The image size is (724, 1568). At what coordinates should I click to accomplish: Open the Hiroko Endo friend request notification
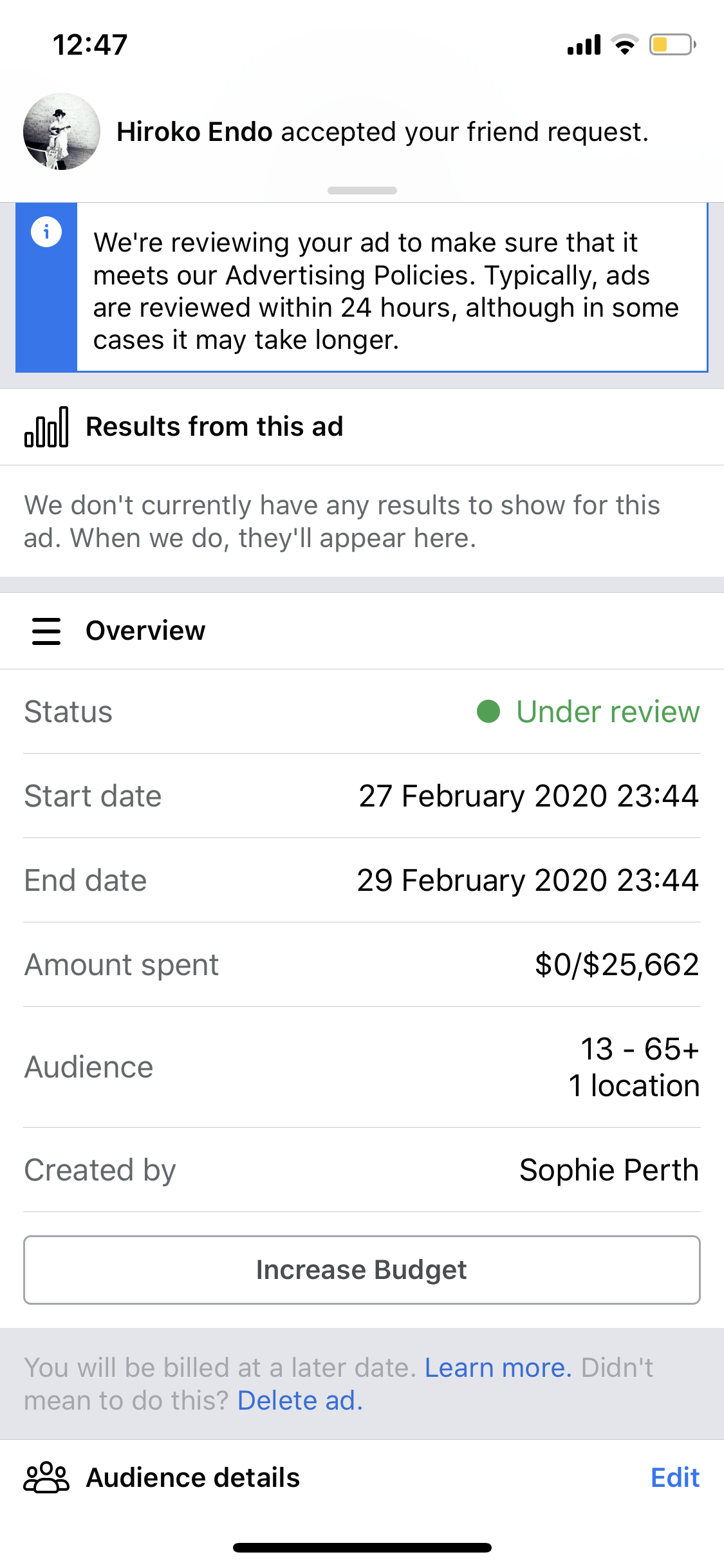point(362,132)
